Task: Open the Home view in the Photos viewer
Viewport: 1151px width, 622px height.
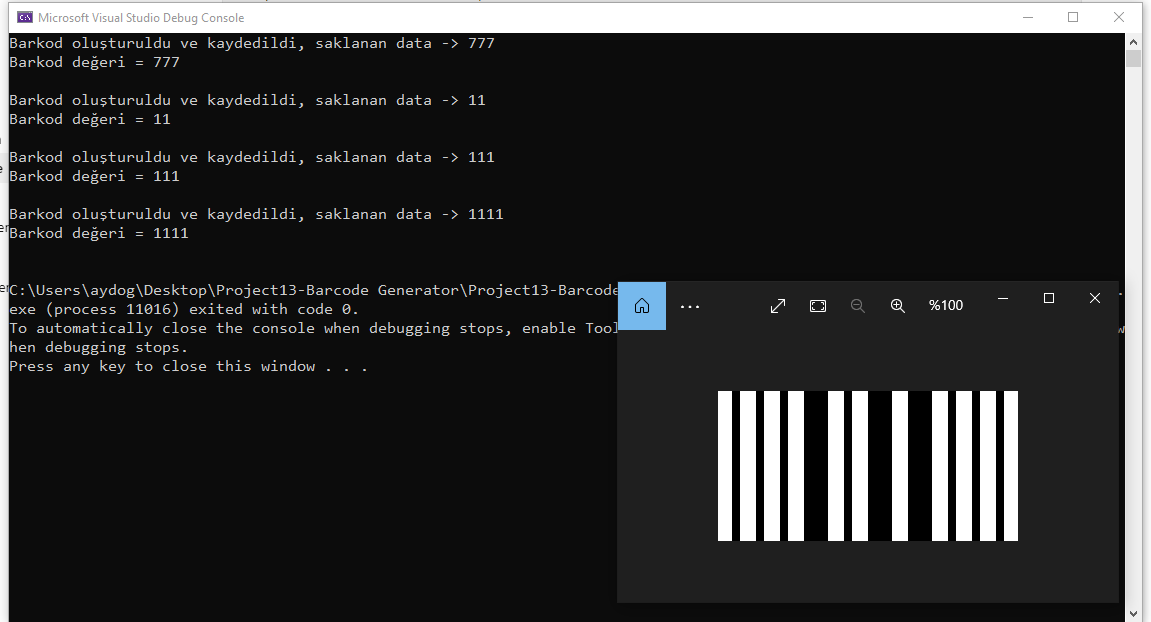Action: [x=641, y=306]
